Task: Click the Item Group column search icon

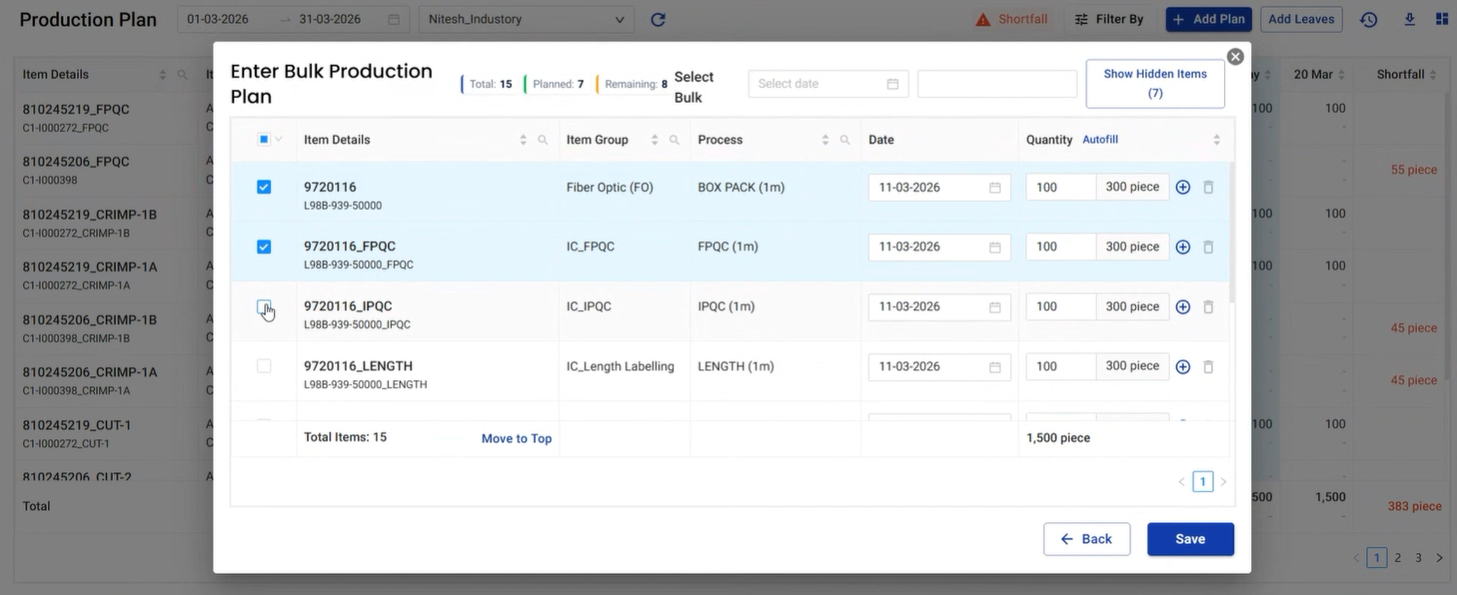Action: pyautogui.click(x=674, y=140)
